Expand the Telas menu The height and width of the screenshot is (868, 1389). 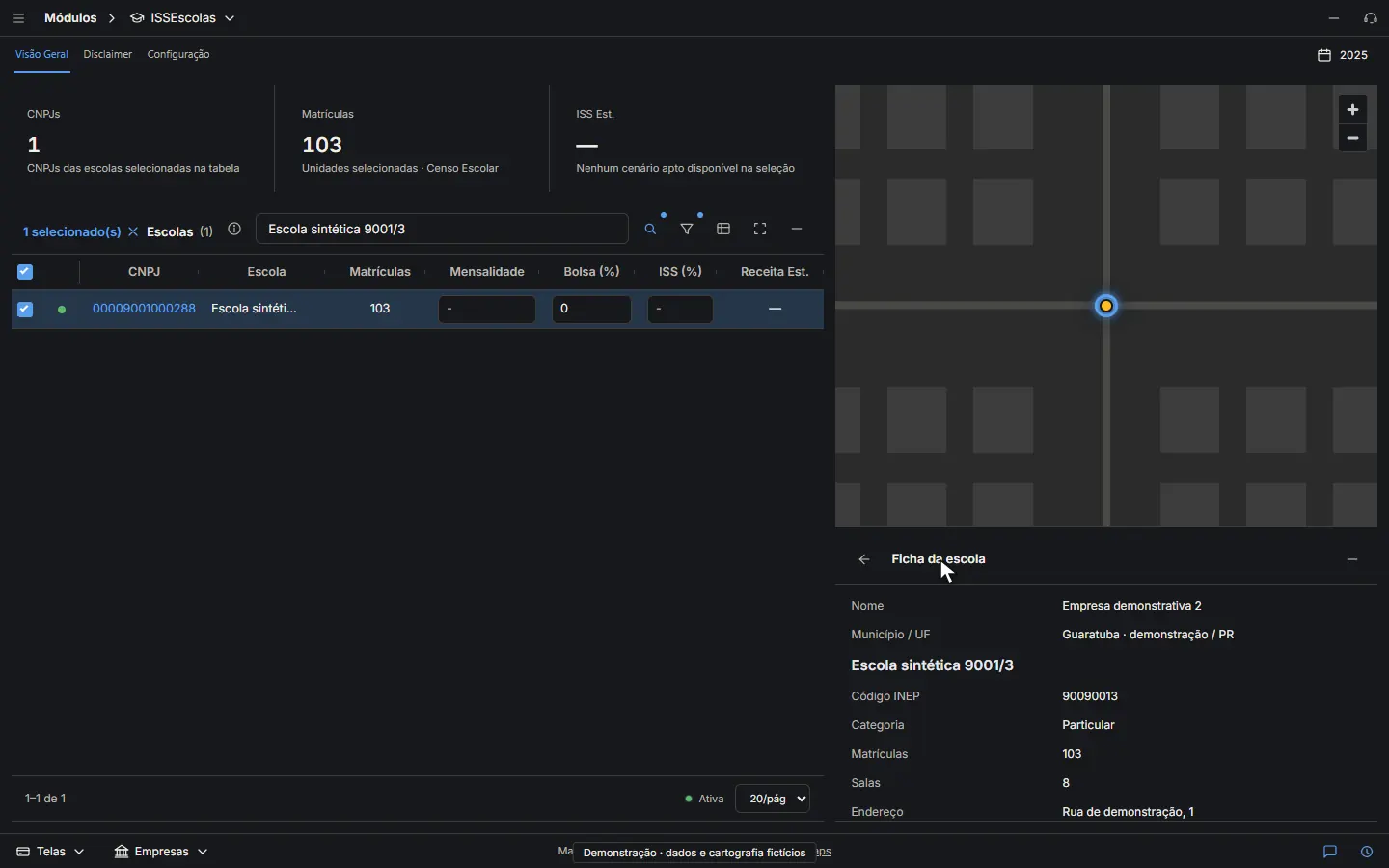click(x=50, y=852)
